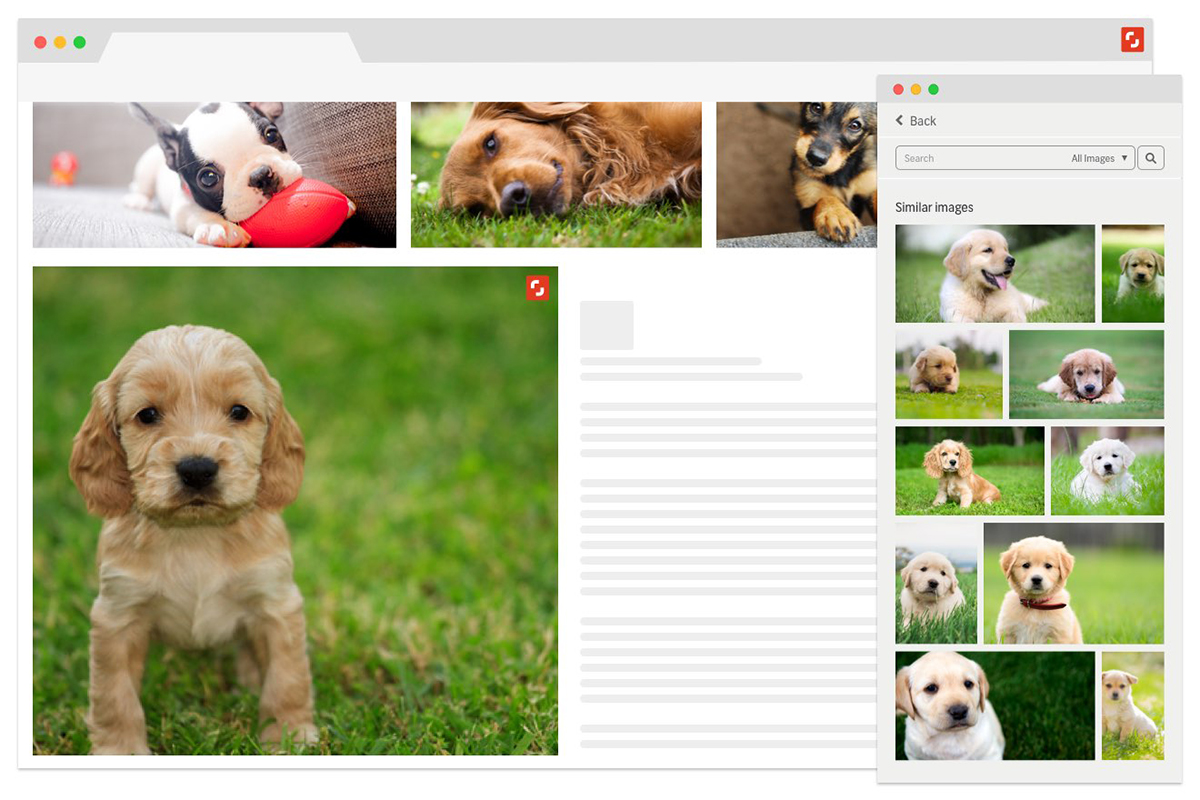1200x800 pixels.
Task: Click the Shutterstock extension icon in browser toolbar
Action: click(1132, 40)
